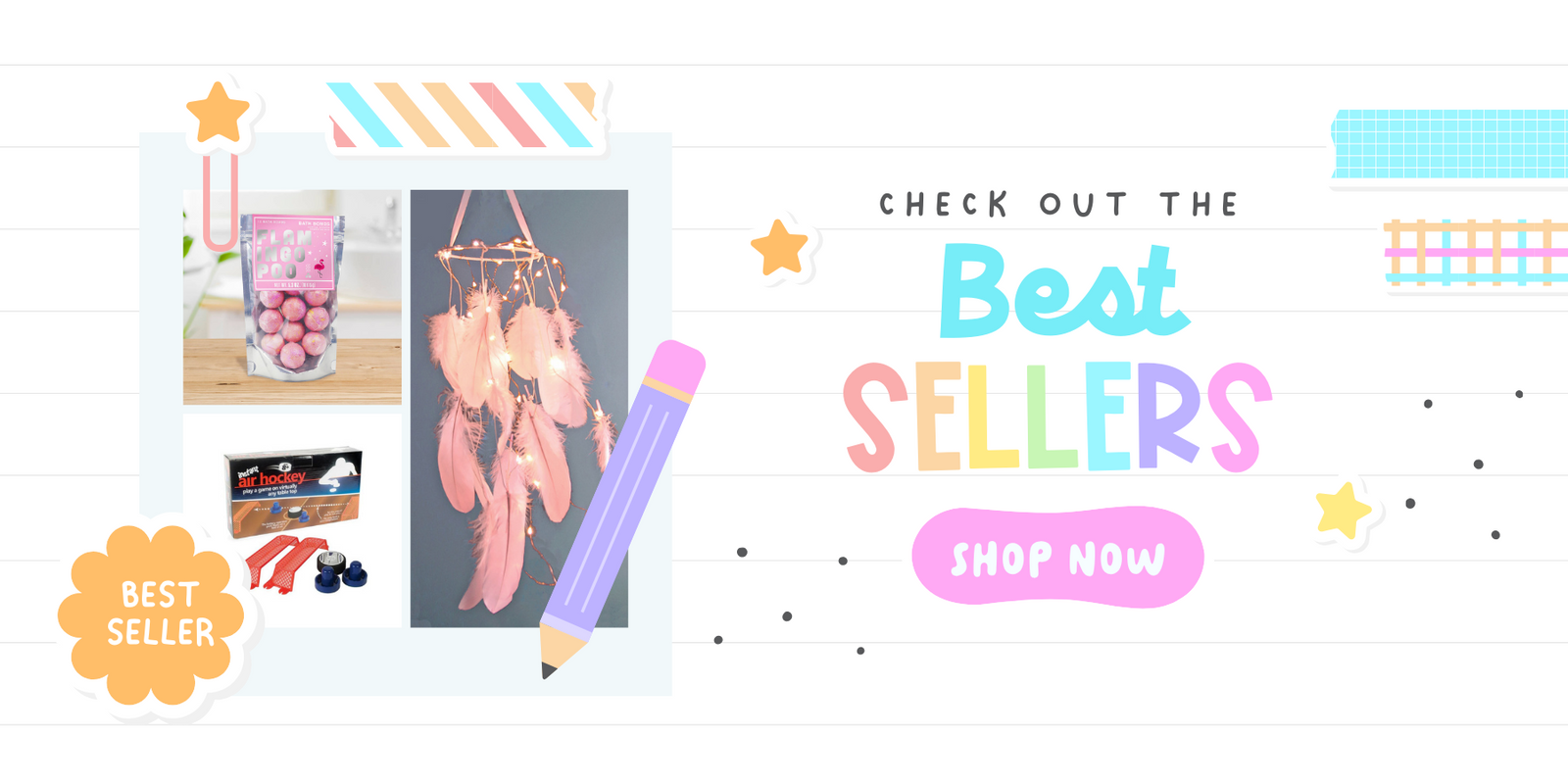
Task: Click the 'Check out the' heading text
Action: click(x=1058, y=204)
